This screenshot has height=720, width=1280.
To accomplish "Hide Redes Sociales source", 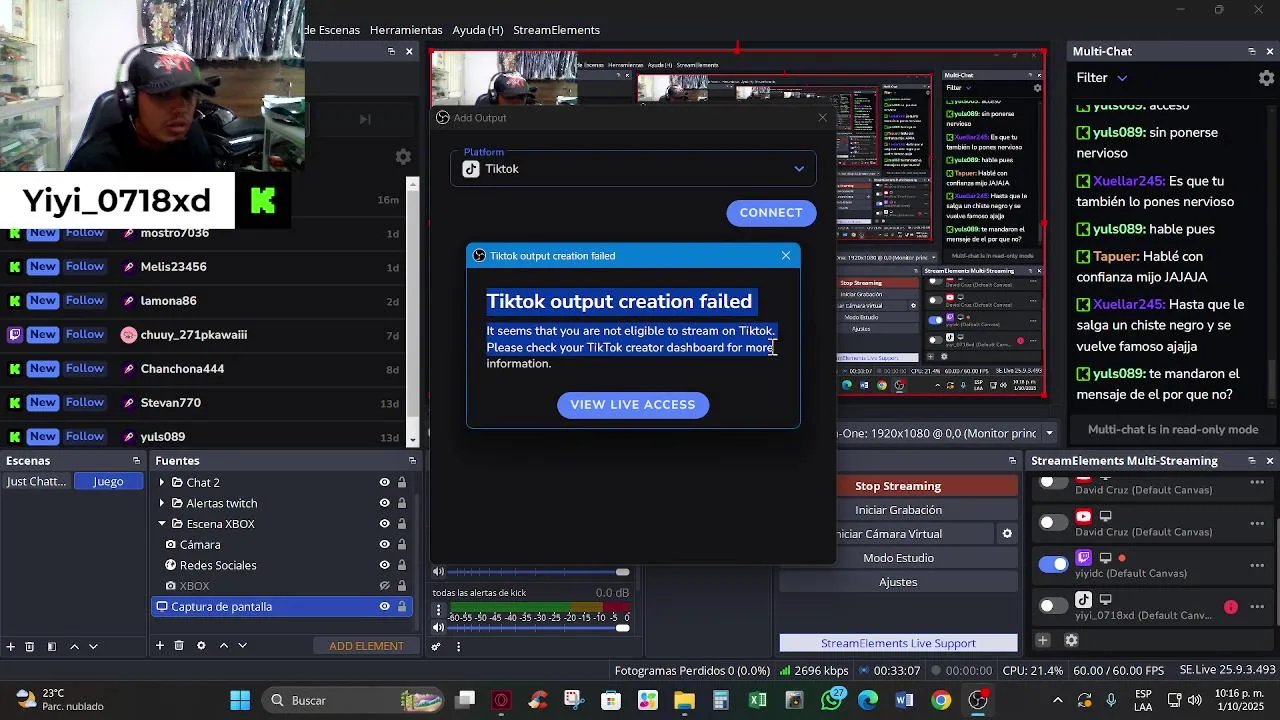I will pyautogui.click(x=384, y=565).
